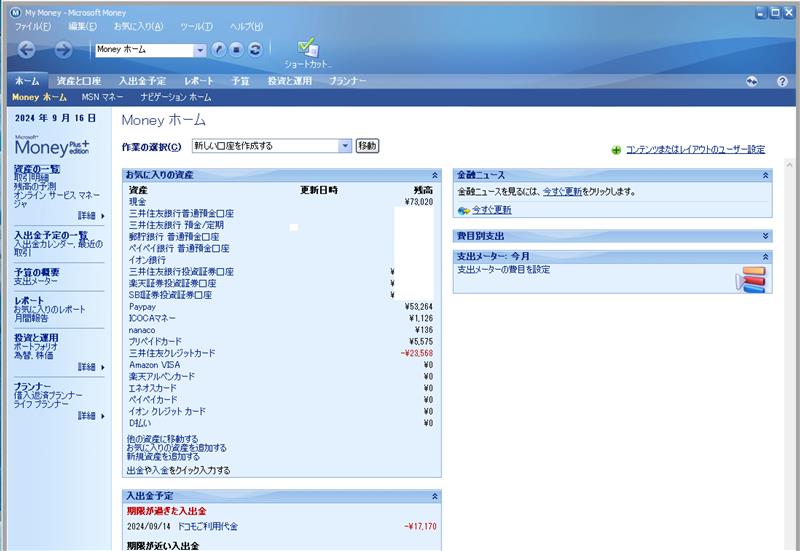The height and width of the screenshot is (551, 800).
Task: Open 資産の一覧 in the sidebar
Action: (37, 169)
